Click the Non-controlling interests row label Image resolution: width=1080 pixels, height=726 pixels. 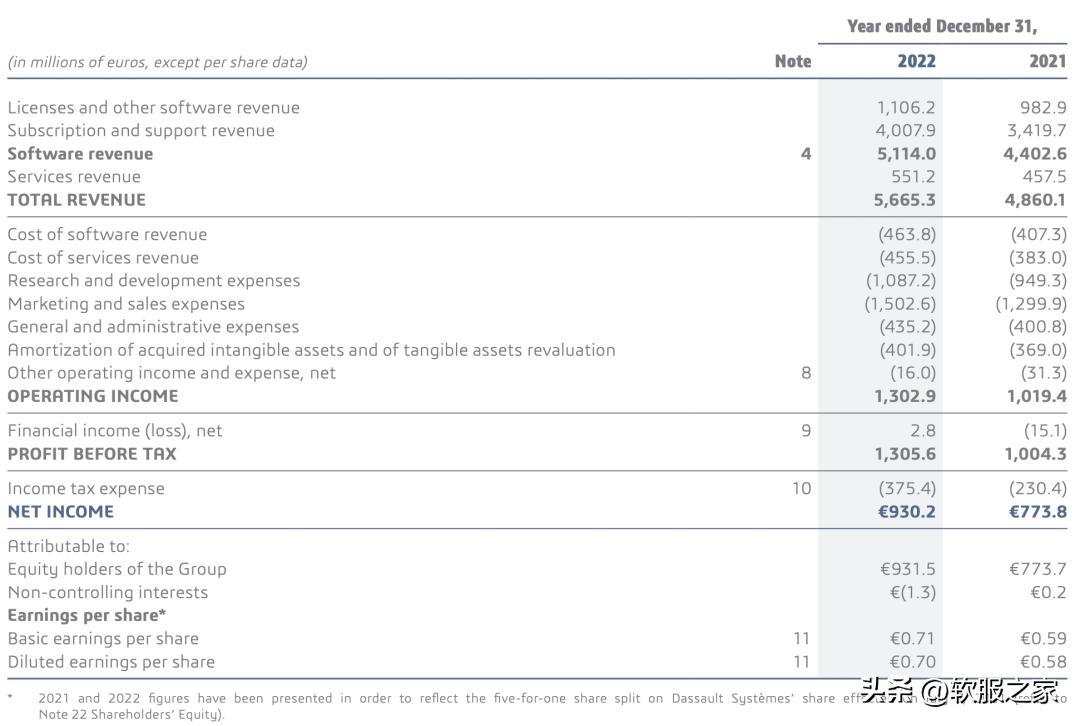107,592
